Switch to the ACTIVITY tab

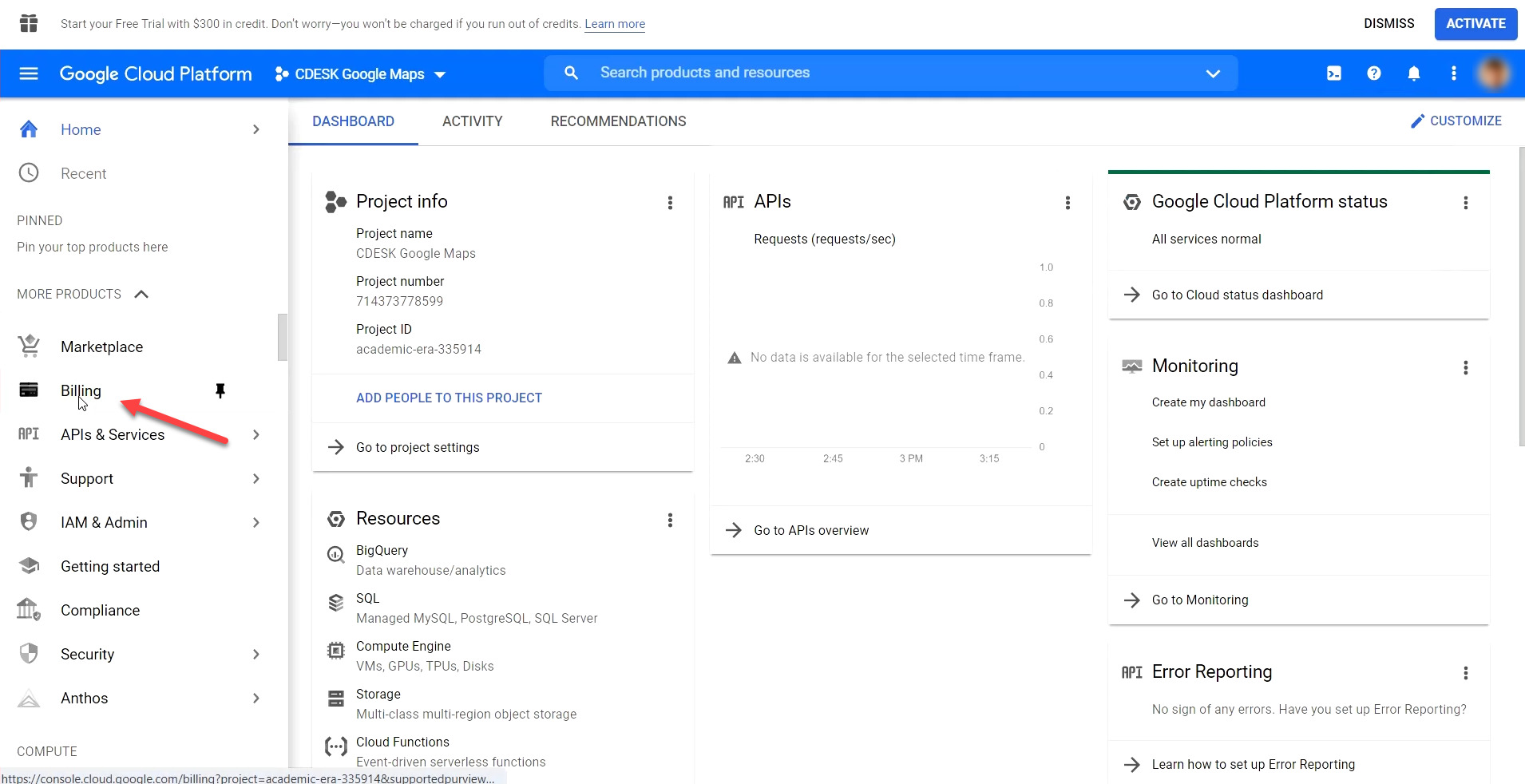473,121
